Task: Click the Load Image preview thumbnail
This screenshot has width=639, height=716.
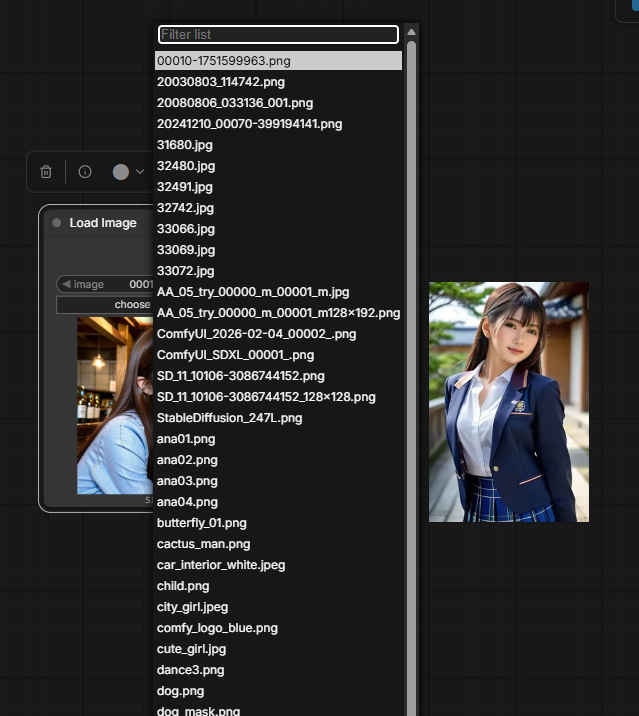Action: pos(115,405)
